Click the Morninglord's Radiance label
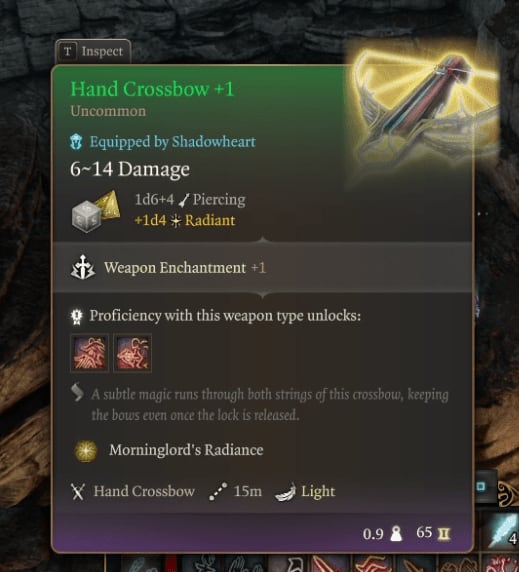 pos(186,450)
